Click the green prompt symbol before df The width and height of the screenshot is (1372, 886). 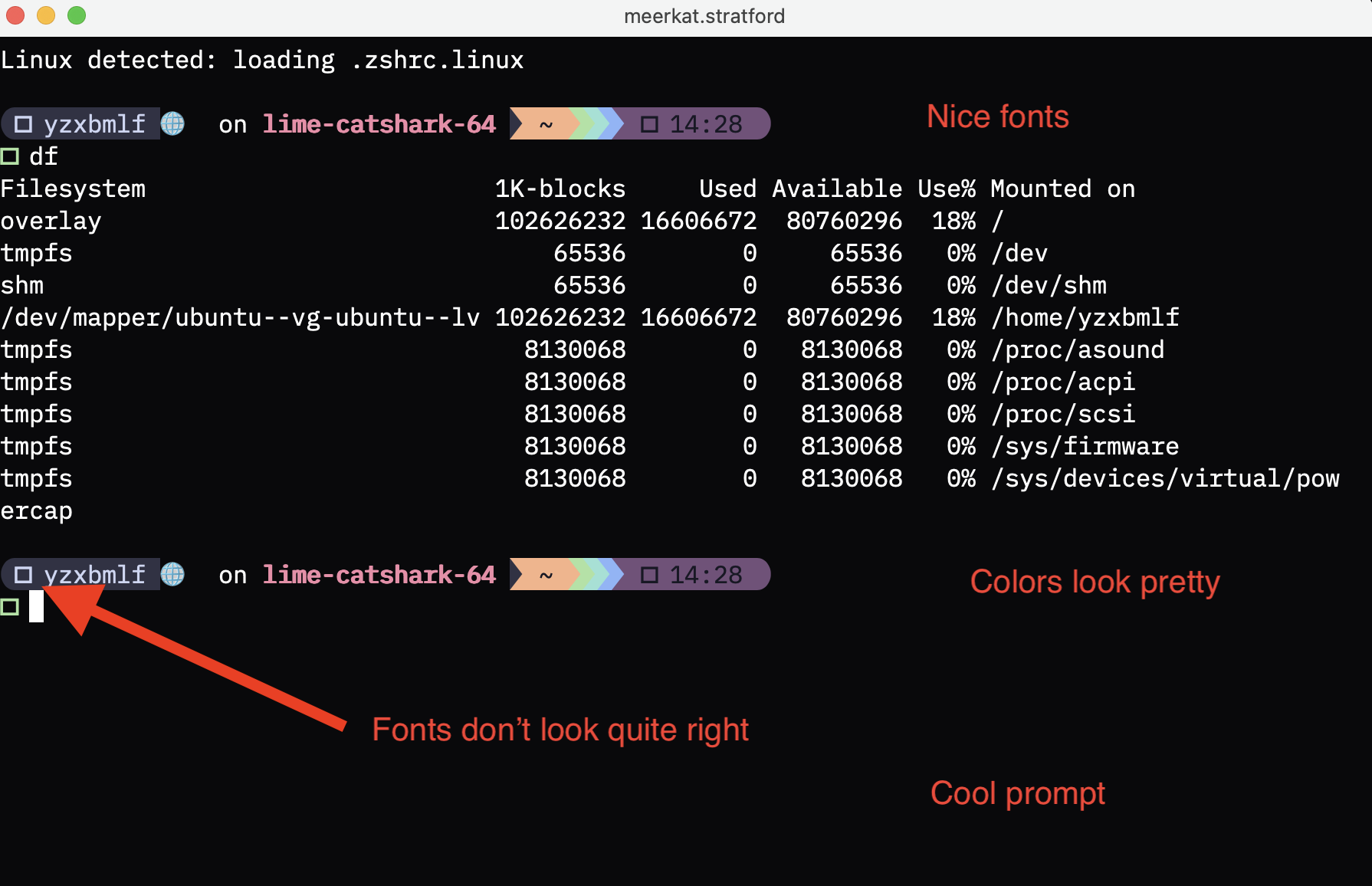coord(10,157)
